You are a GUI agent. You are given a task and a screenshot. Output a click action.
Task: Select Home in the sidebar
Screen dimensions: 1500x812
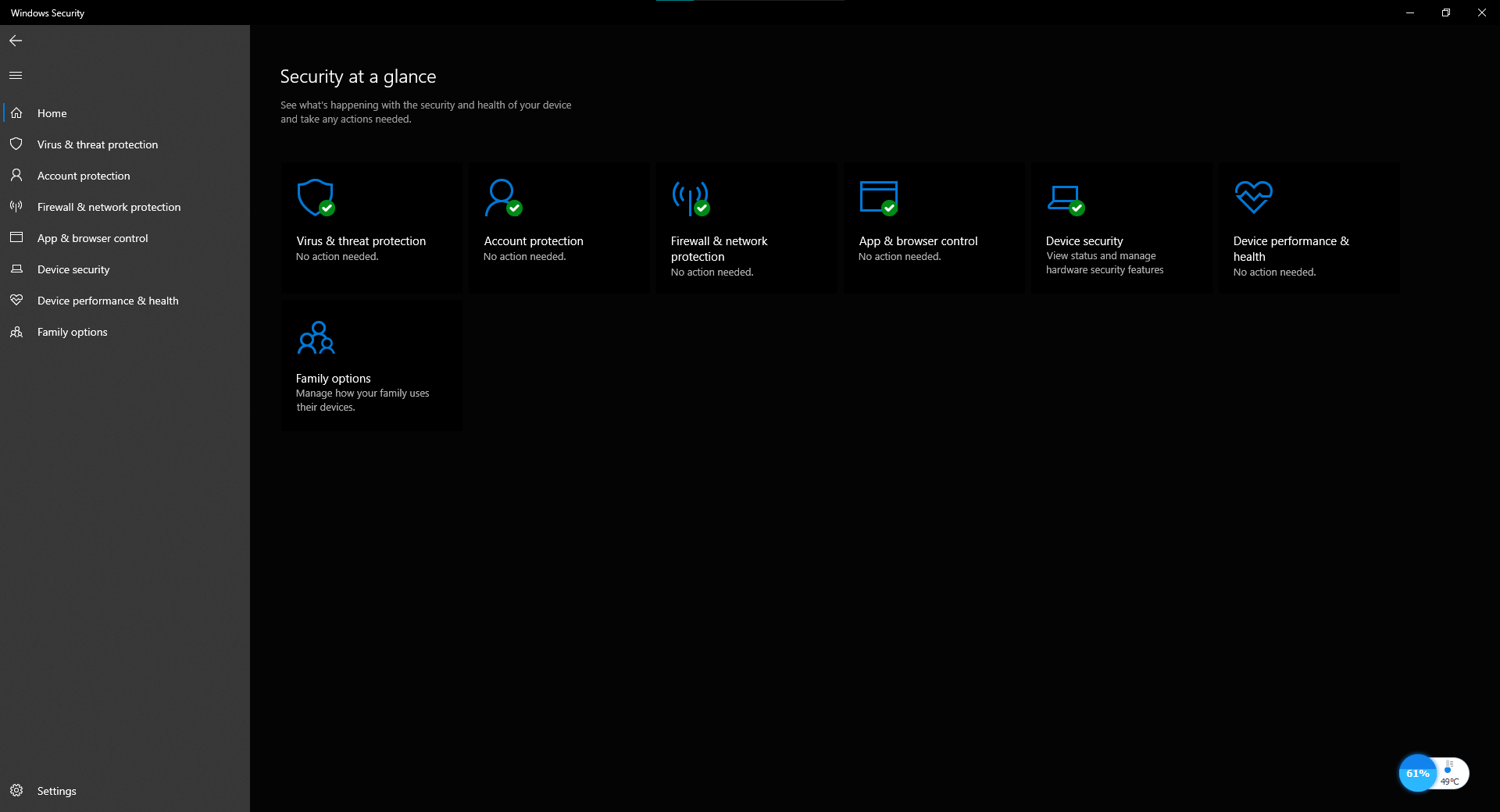tap(125, 113)
